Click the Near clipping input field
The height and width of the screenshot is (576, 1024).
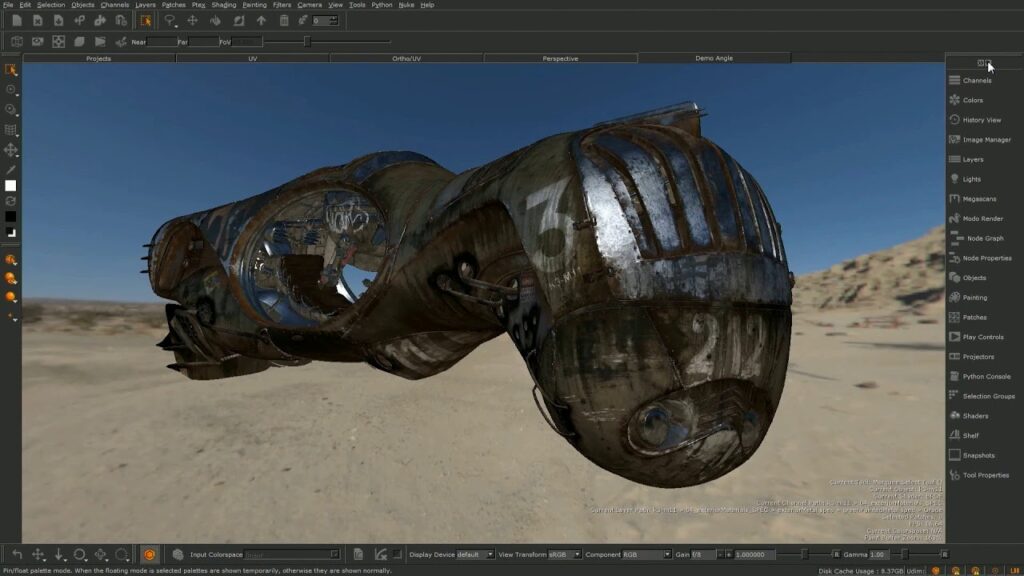click(x=162, y=42)
